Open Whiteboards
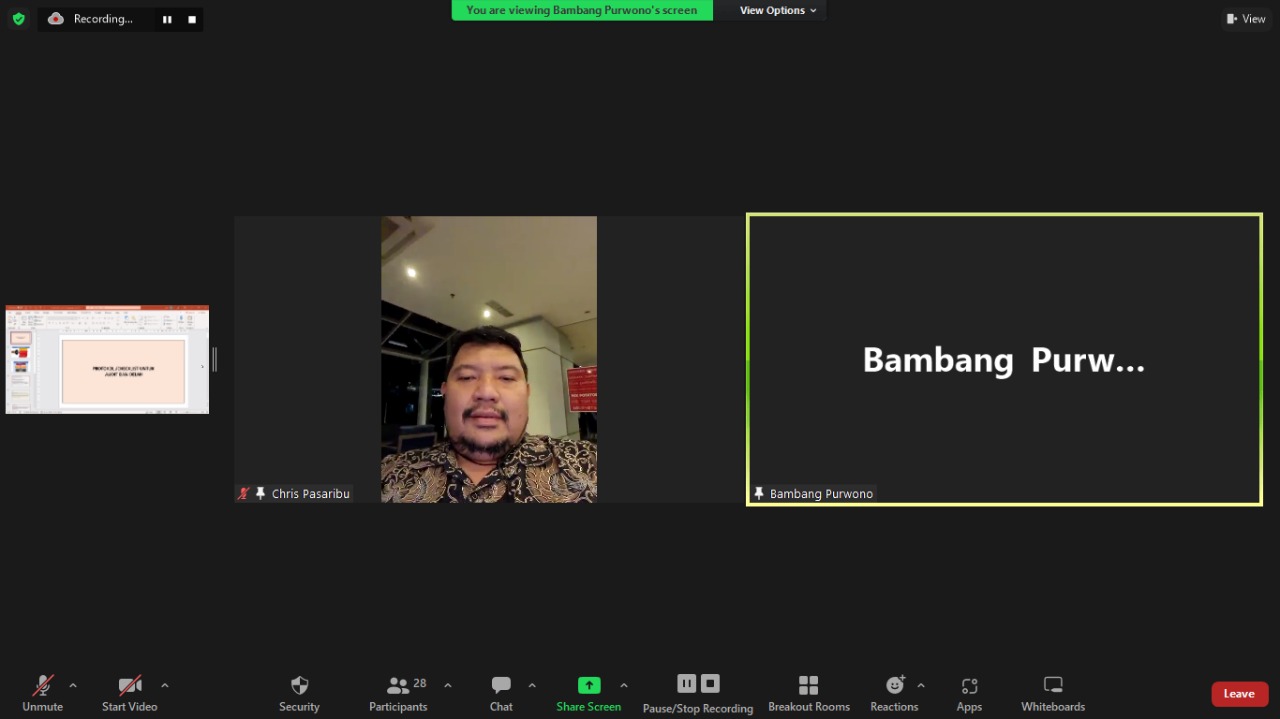 [x=1052, y=692]
